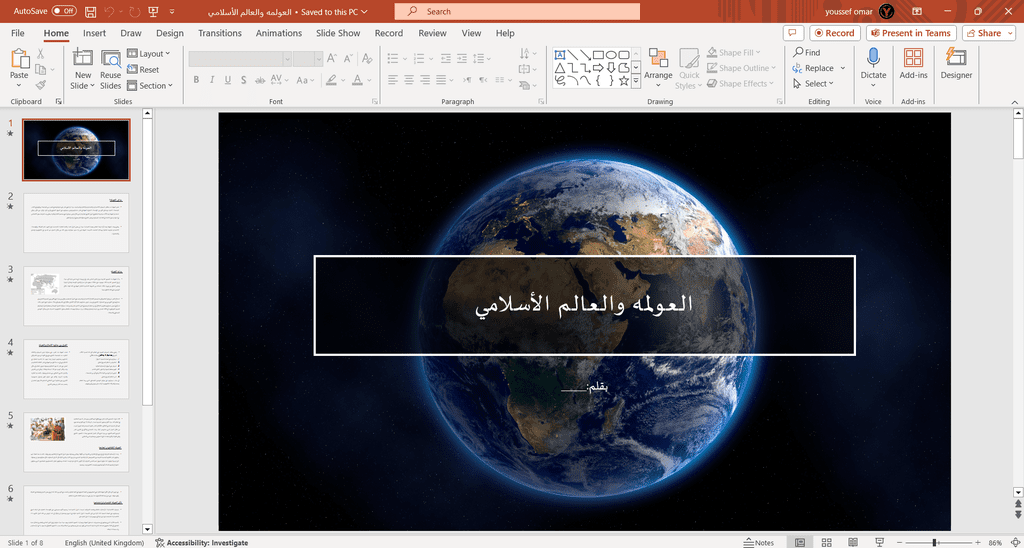Click the Paste clipboard icon
Viewport: 1024px width, 548px height.
click(20, 60)
